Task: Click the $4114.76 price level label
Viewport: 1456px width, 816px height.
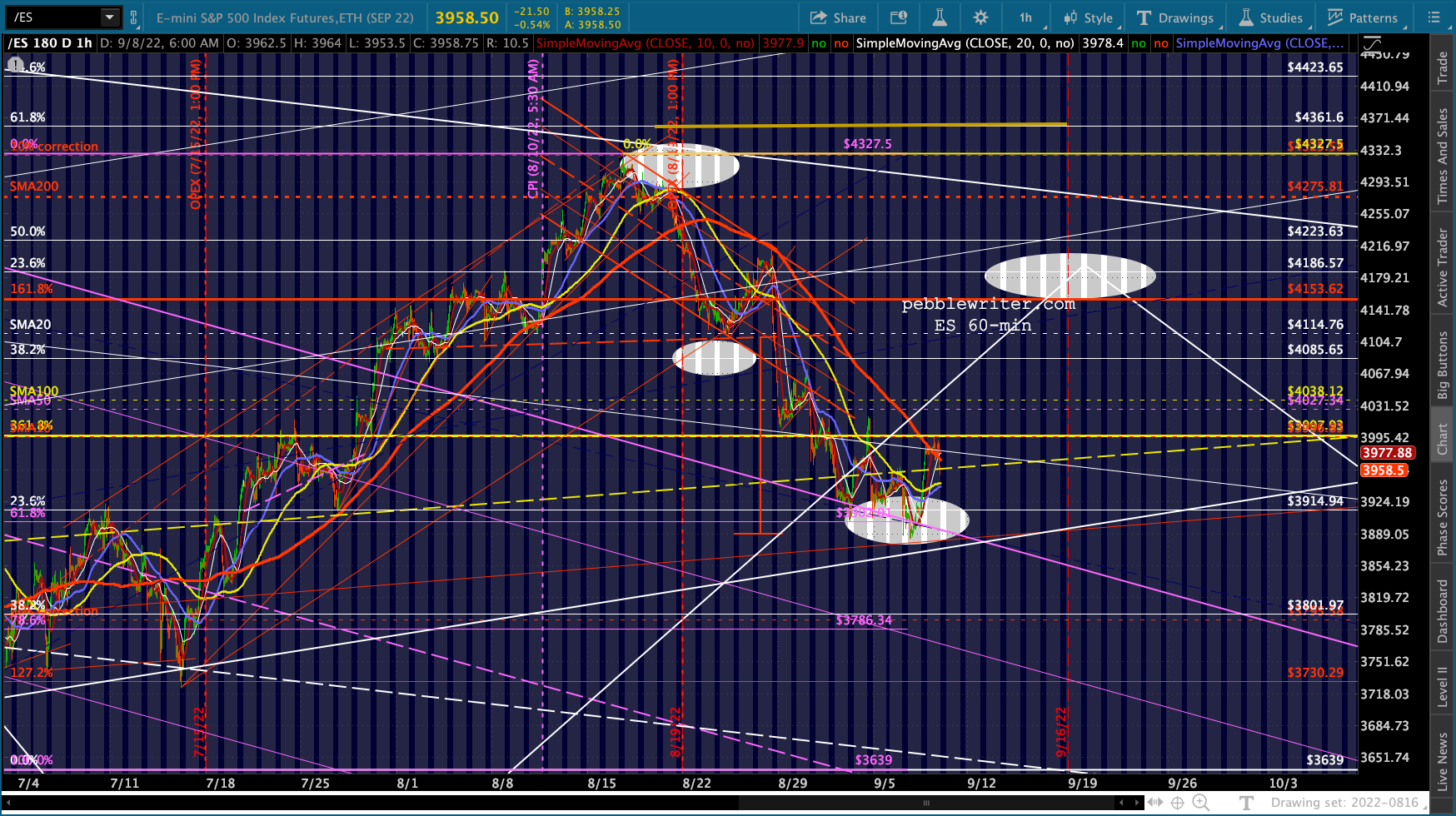Action: tap(1314, 325)
